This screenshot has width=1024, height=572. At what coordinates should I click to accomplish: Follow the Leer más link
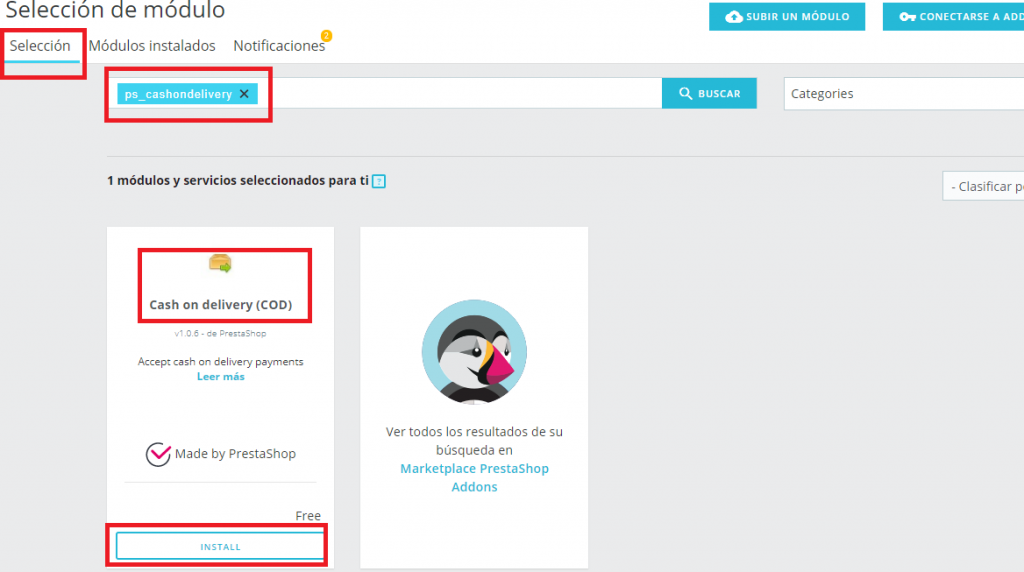pyautogui.click(x=220, y=377)
